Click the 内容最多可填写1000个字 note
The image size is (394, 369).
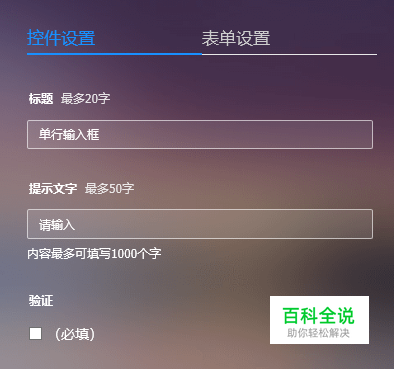94,254
